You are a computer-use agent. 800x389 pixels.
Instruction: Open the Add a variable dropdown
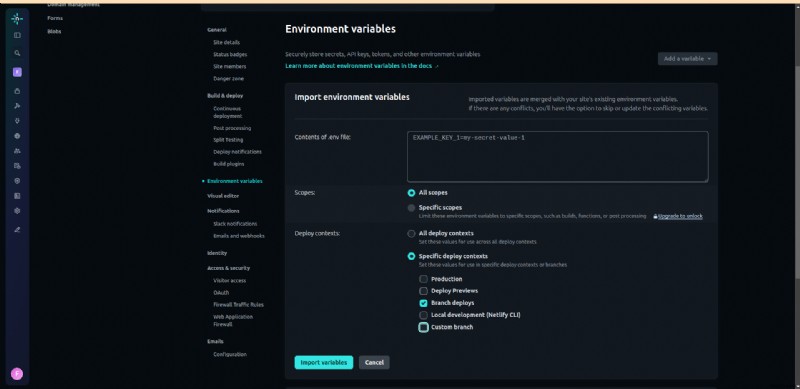(x=687, y=59)
